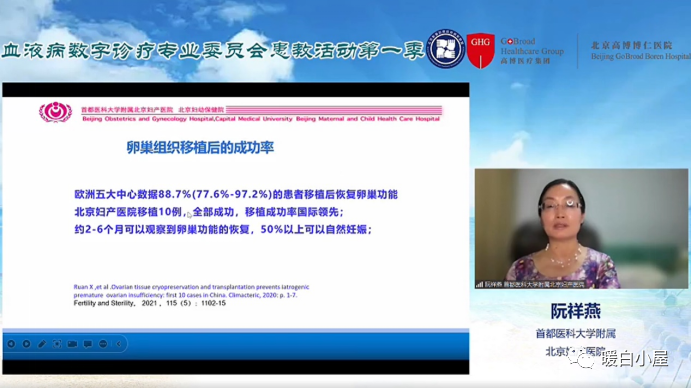Toggle the speech bubble subtitles icon
The width and height of the screenshot is (691, 389).
(88, 344)
